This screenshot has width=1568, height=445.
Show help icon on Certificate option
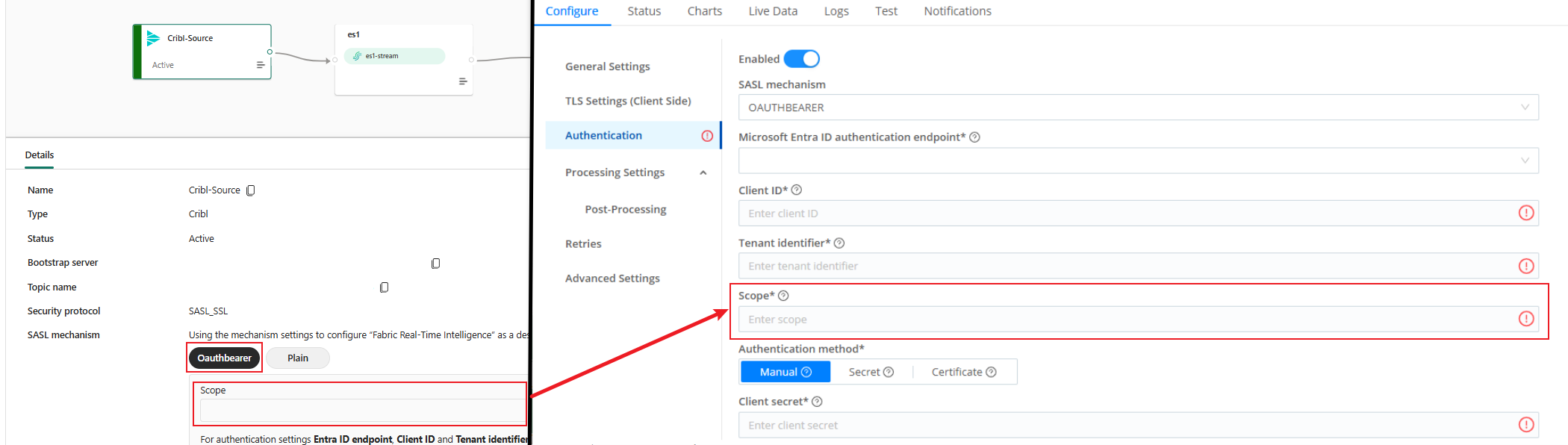(991, 372)
